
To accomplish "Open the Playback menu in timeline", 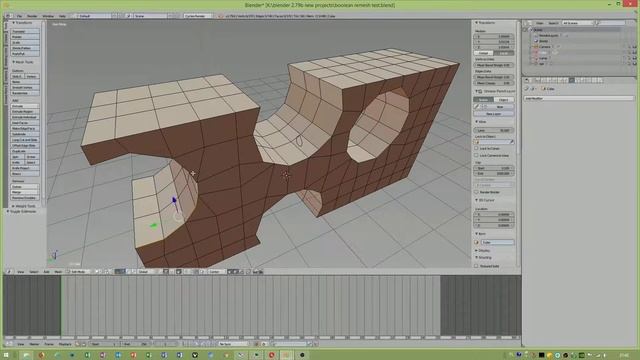I will pos(65,344).
